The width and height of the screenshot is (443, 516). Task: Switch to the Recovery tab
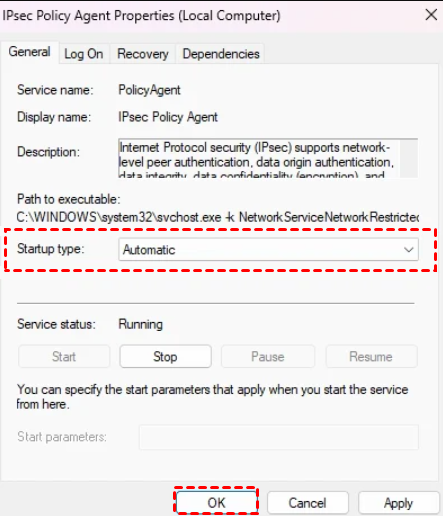tap(143, 54)
